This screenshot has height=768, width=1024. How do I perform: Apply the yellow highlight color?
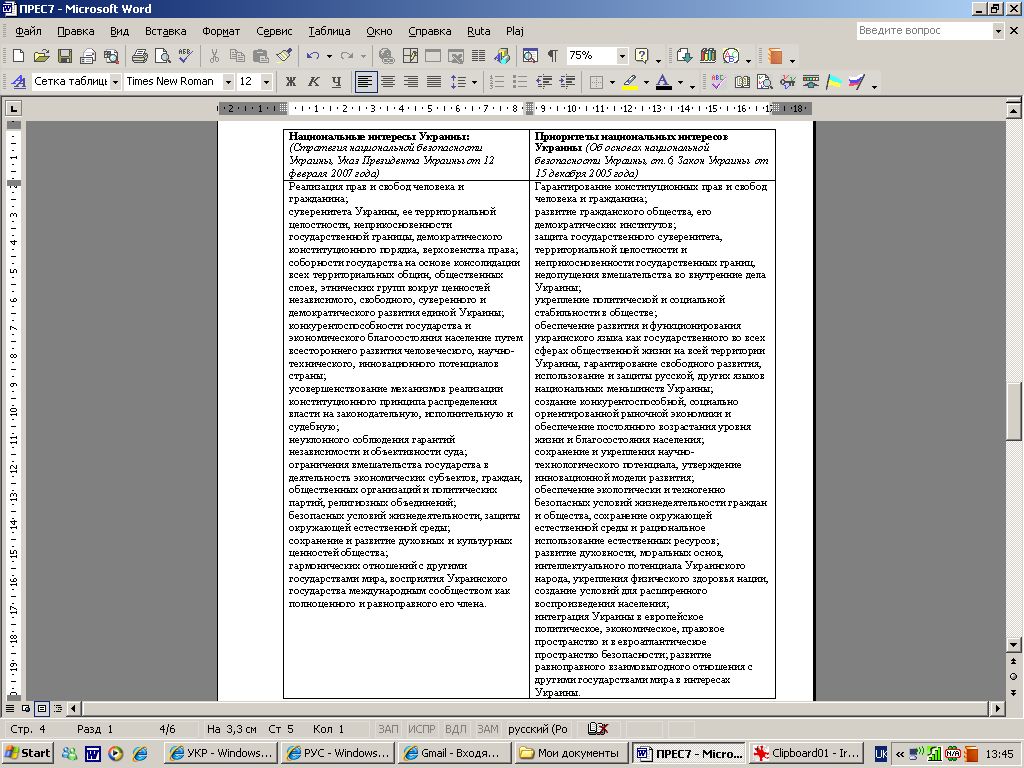click(x=629, y=82)
